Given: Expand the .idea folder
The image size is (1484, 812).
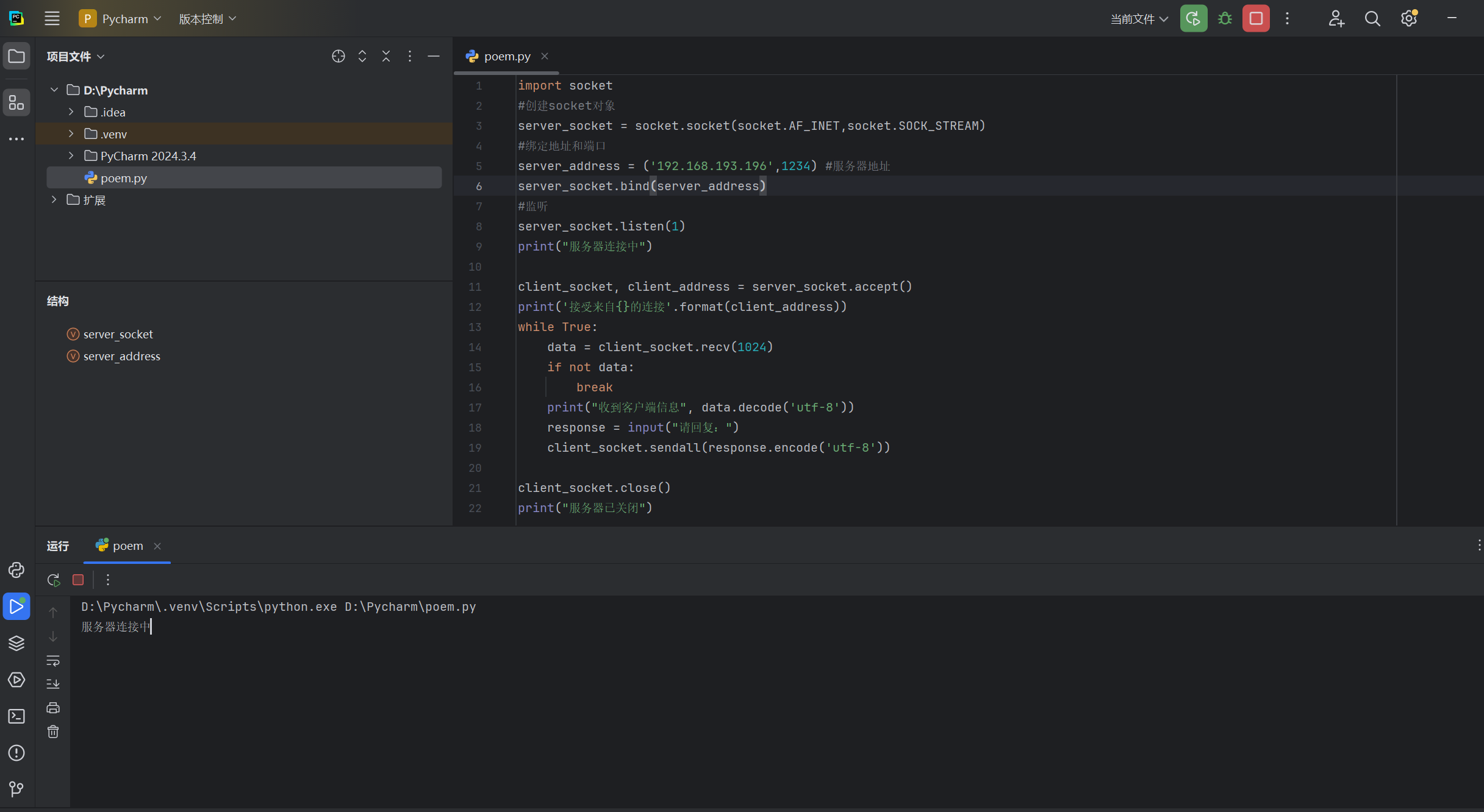Looking at the screenshot, I should pyautogui.click(x=71, y=112).
